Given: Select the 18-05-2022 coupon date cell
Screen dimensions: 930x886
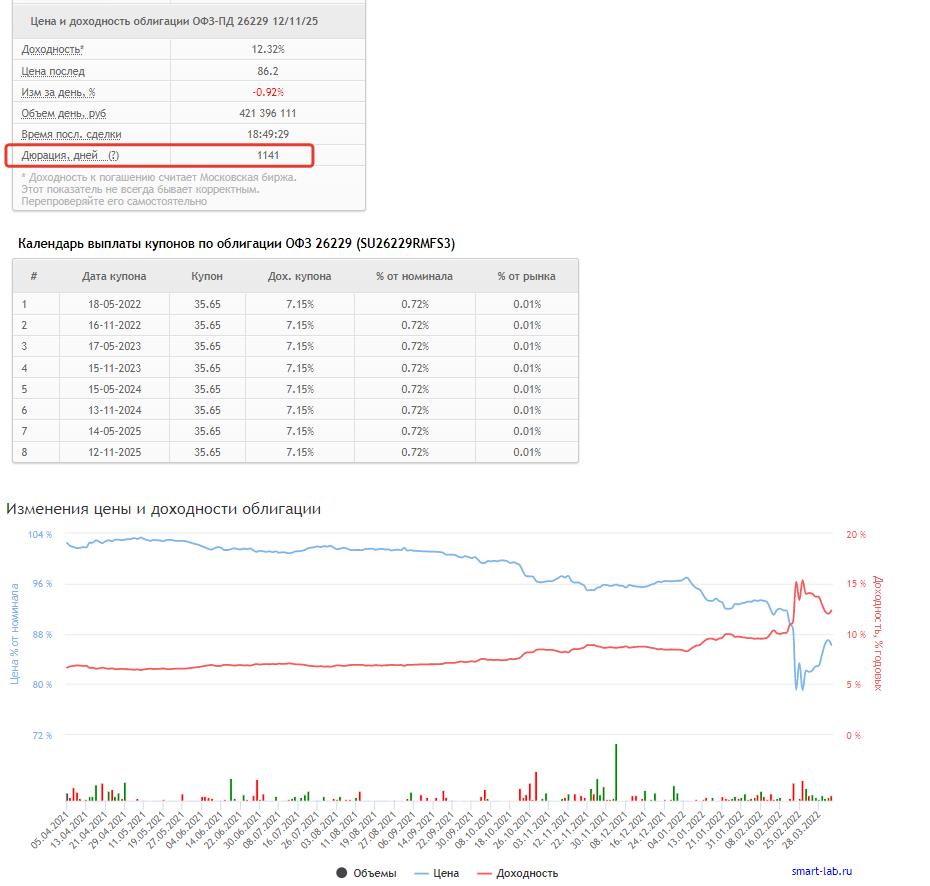Looking at the screenshot, I should point(114,304).
